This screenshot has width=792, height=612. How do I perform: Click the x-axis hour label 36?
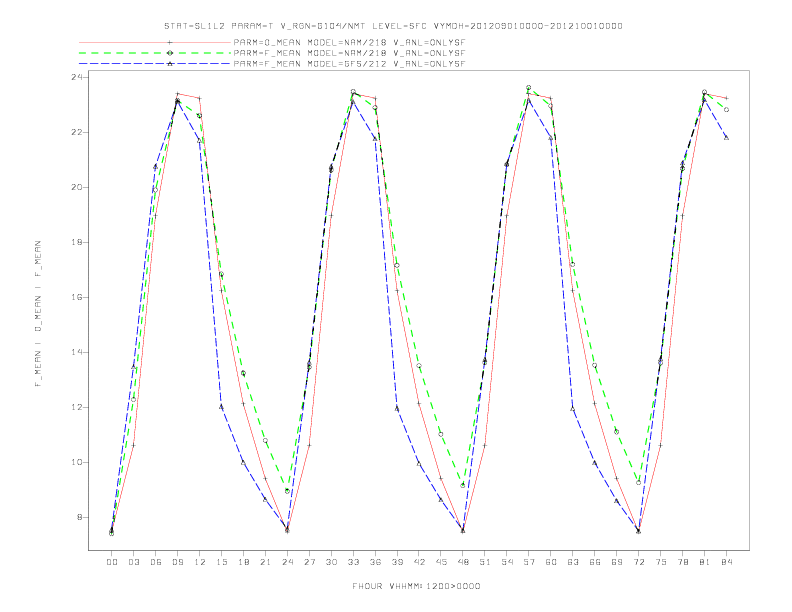pos(375,562)
